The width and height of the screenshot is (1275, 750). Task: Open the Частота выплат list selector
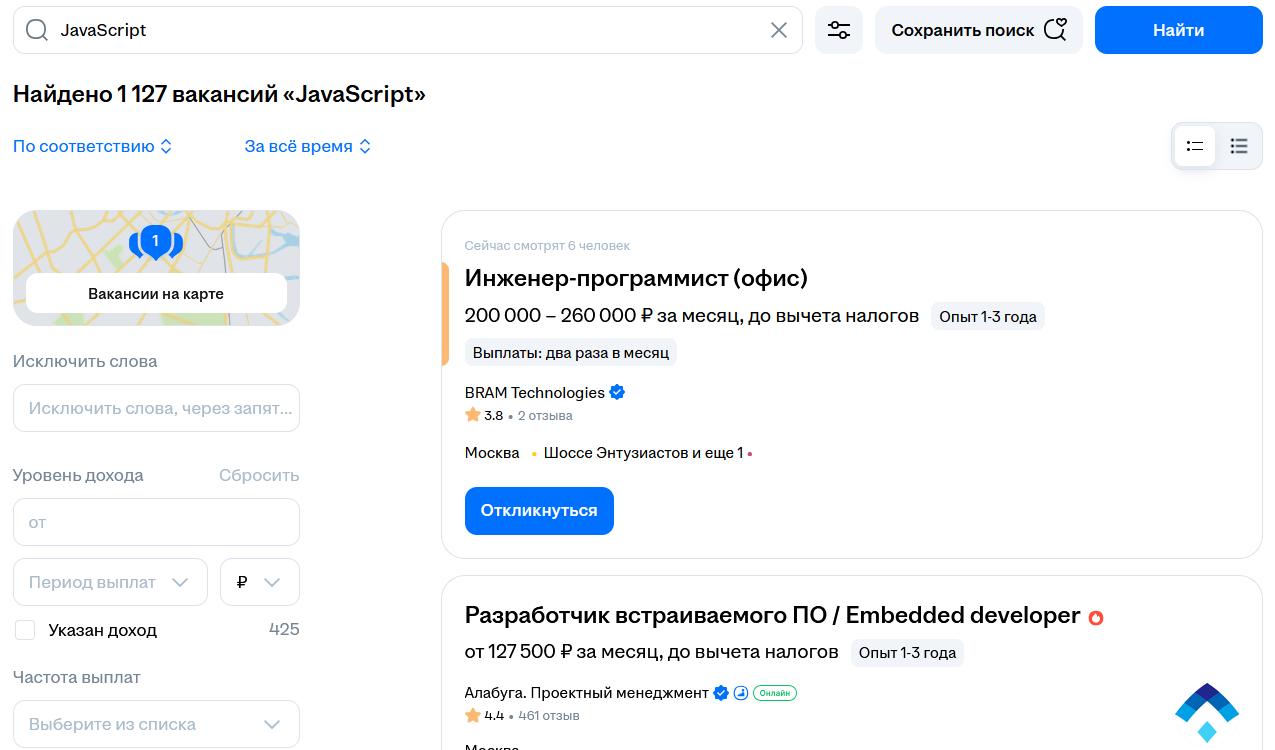coord(156,723)
